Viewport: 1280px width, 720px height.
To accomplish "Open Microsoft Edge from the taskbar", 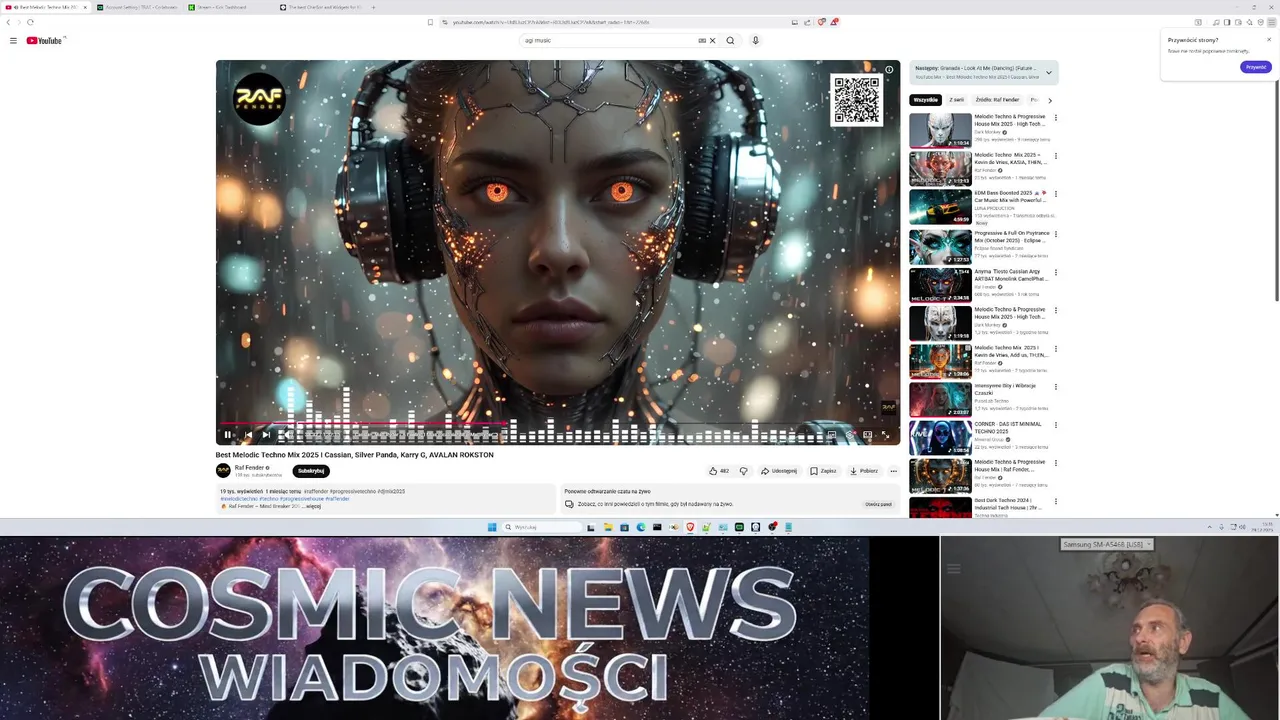I will pos(640,527).
